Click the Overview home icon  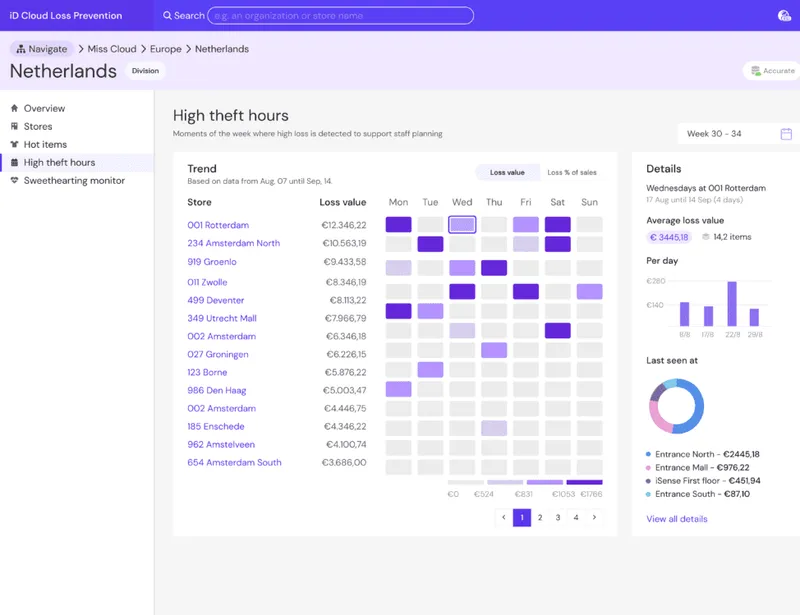pos(14,108)
